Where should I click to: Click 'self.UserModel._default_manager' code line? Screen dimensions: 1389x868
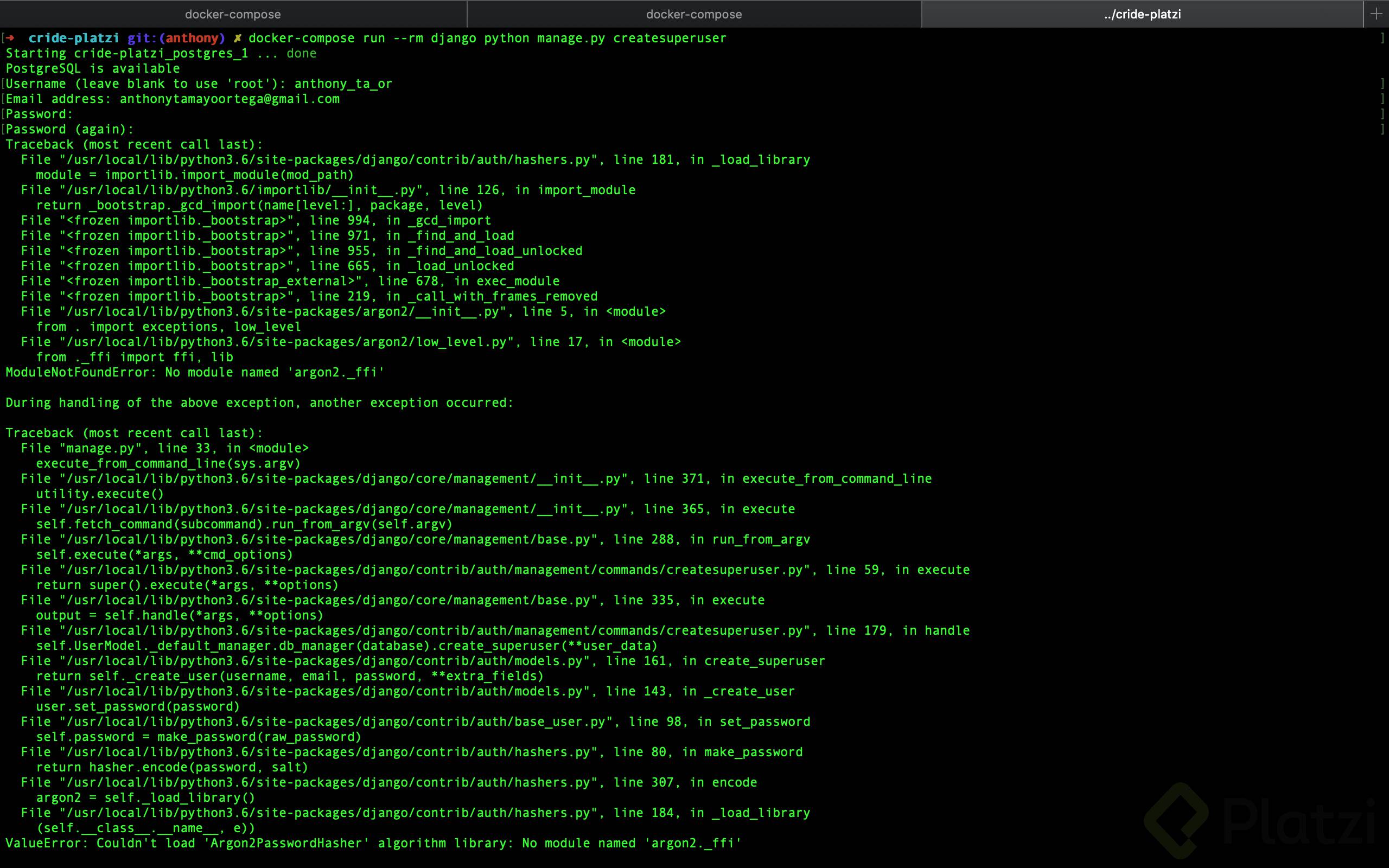[347, 647]
